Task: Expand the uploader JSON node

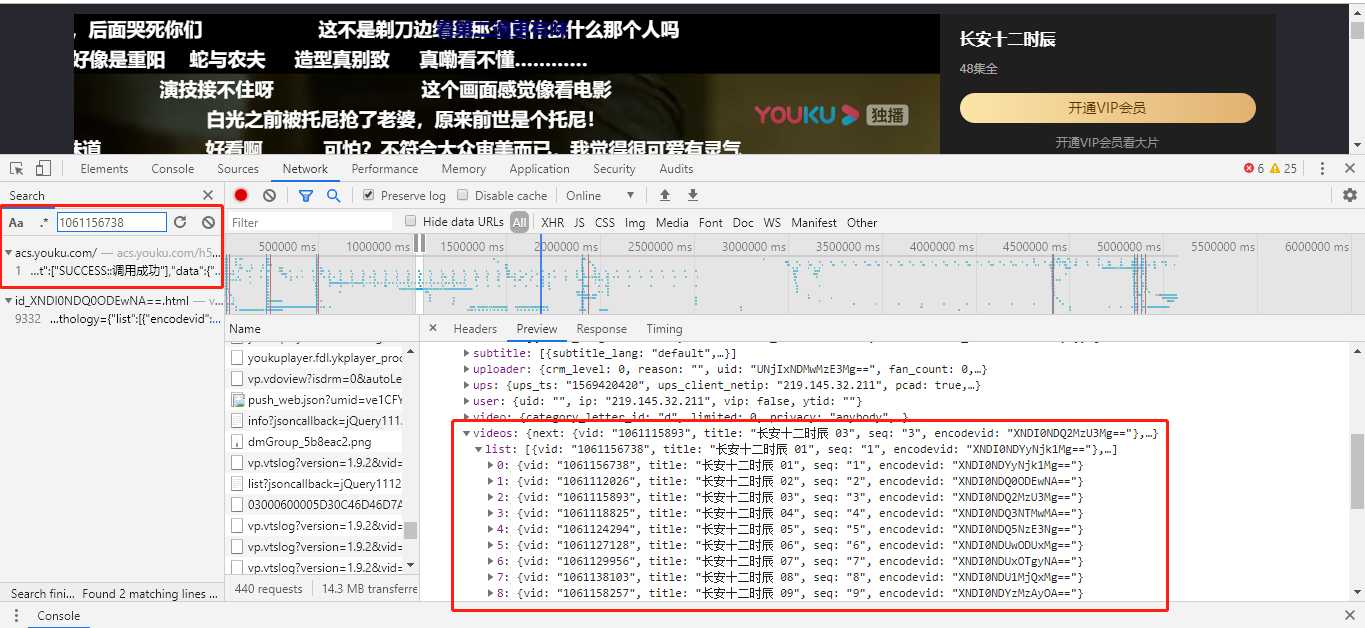Action: click(x=467, y=369)
